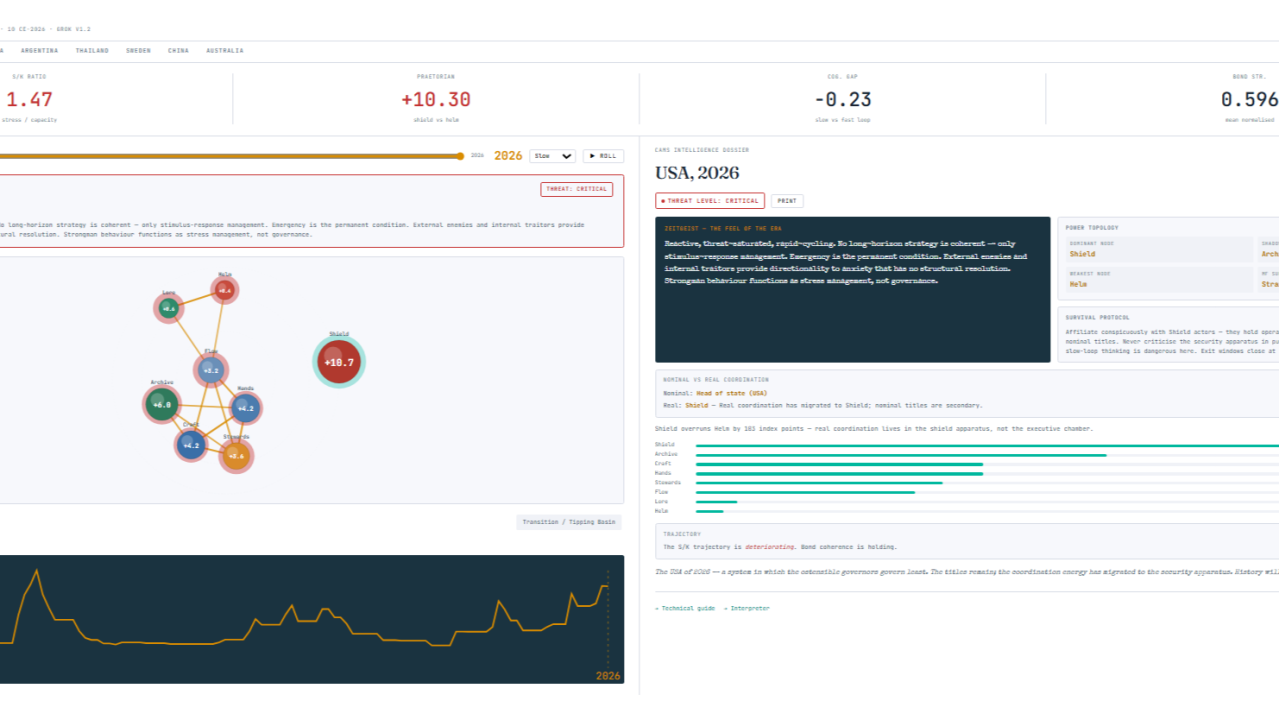Open the Australia country tab

pos(225,50)
